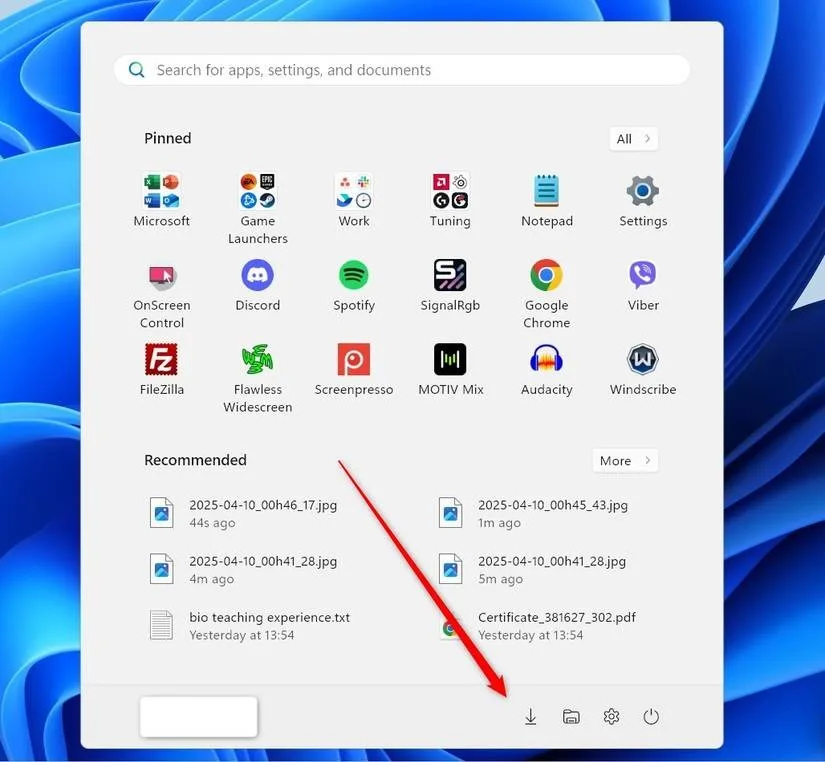This screenshot has width=825, height=762.
Task: Open the File Explorer shortcut
Action: pos(571,716)
